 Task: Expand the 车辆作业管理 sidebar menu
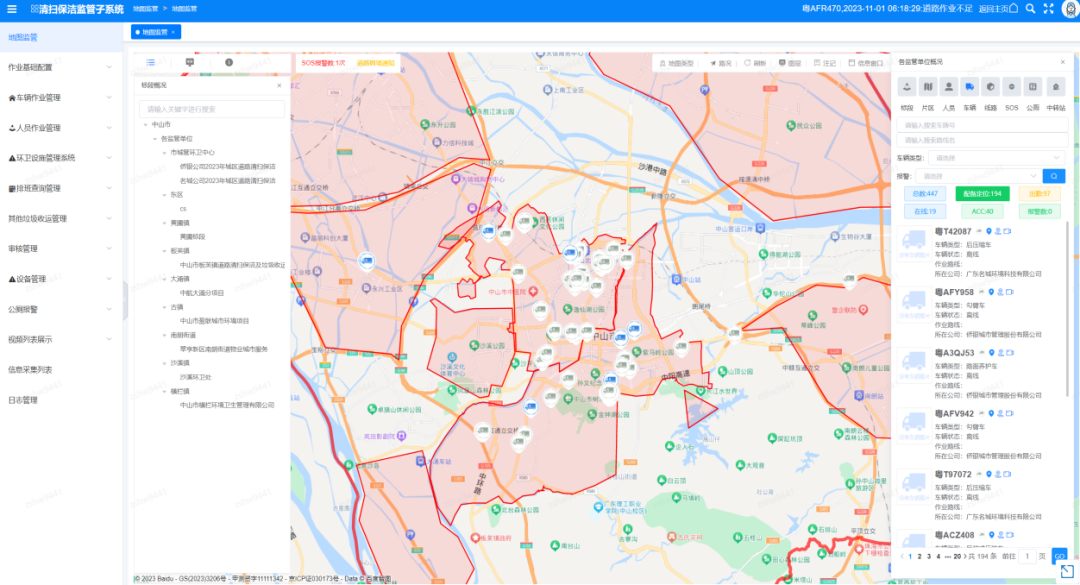pyautogui.click(x=60, y=98)
